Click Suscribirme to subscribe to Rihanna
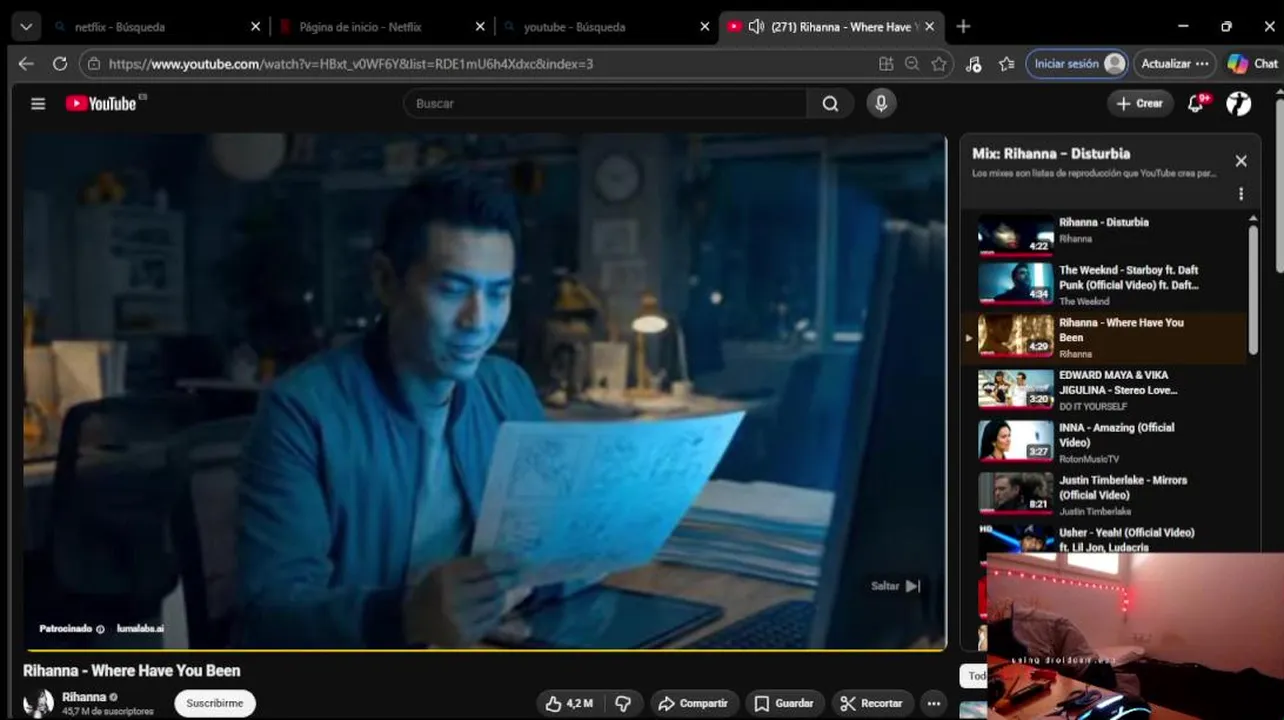1284x720 pixels. pos(215,703)
